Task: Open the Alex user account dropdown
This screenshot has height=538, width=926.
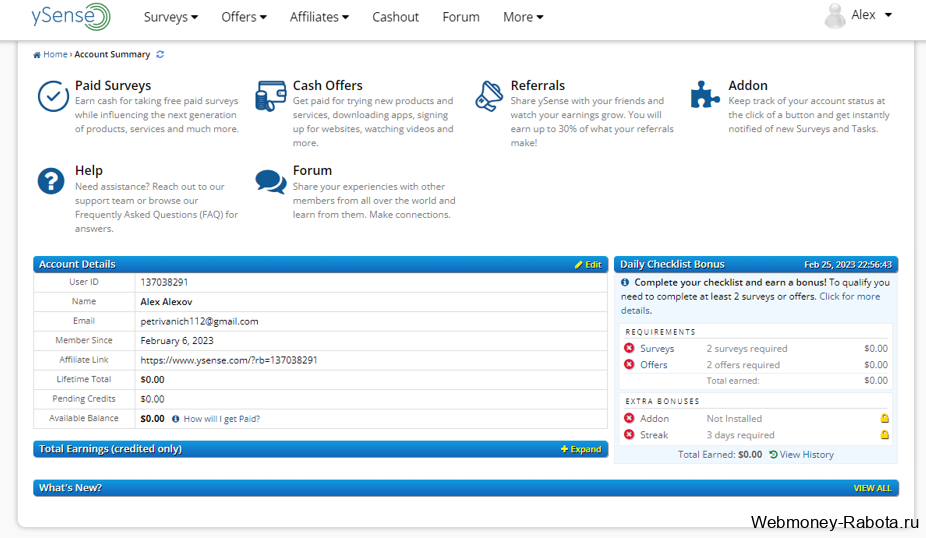Action: pyautogui.click(x=871, y=15)
